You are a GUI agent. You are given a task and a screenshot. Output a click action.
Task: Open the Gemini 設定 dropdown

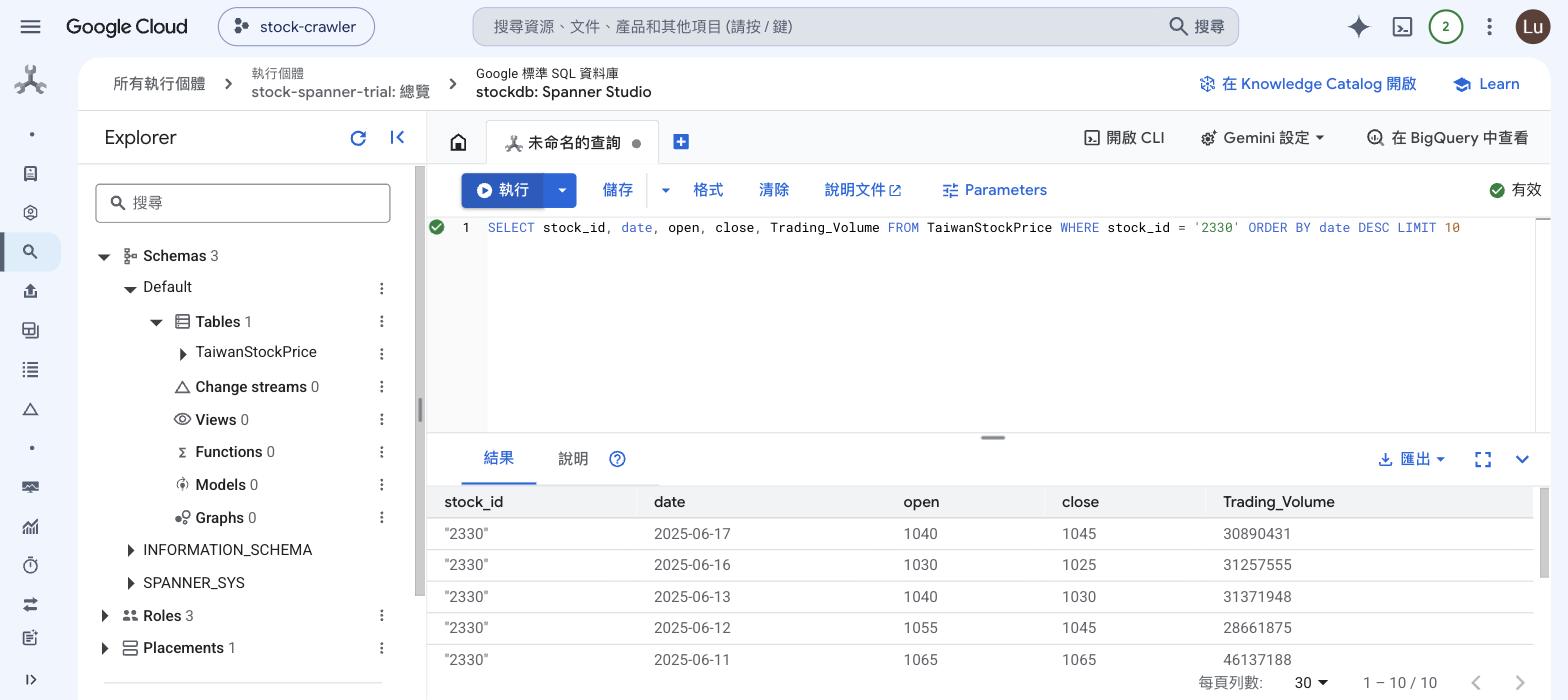[1263, 138]
